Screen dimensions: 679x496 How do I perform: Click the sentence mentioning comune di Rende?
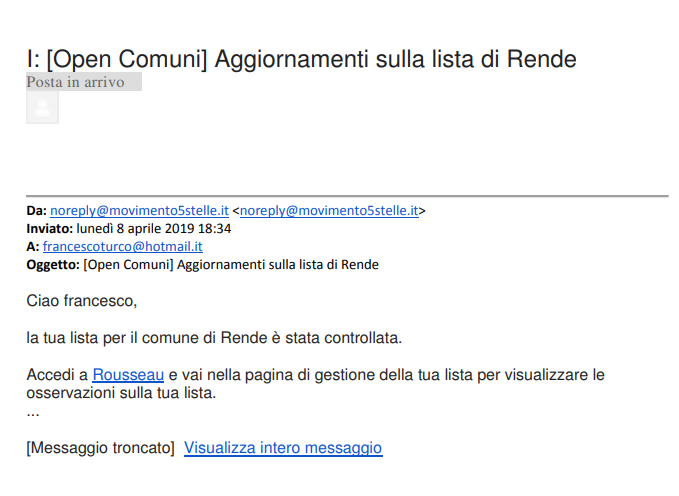(x=214, y=337)
